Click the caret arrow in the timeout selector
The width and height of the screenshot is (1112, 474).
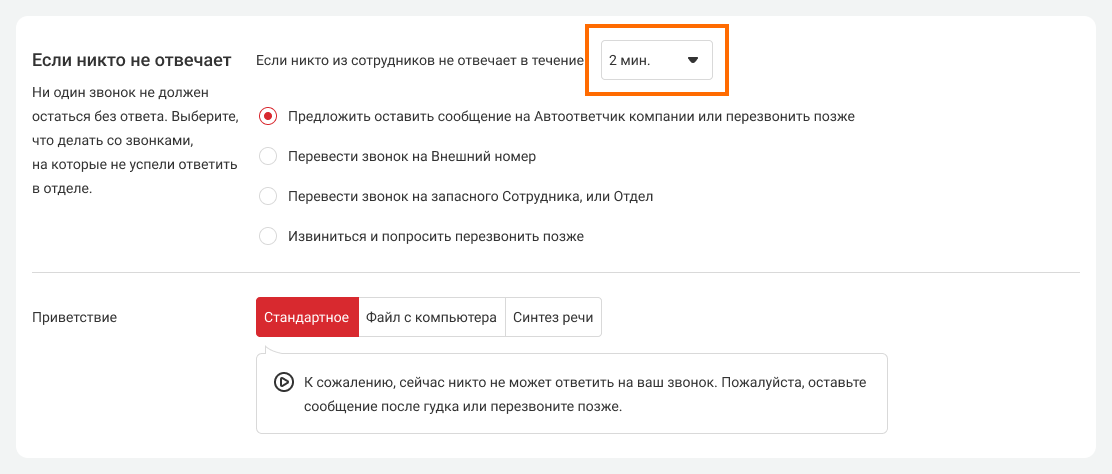(692, 61)
